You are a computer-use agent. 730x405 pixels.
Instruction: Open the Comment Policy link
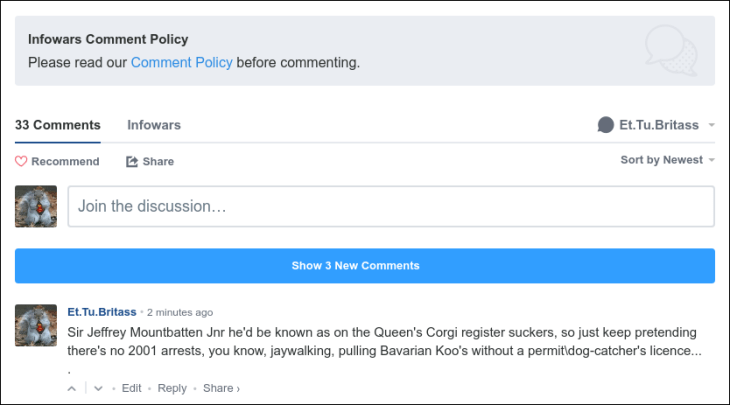(x=181, y=62)
